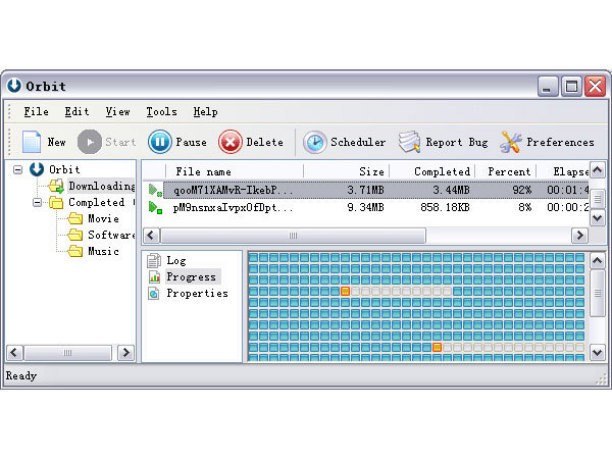The image size is (612, 459).
Task: Open the File menu
Action: coord(36,112)
